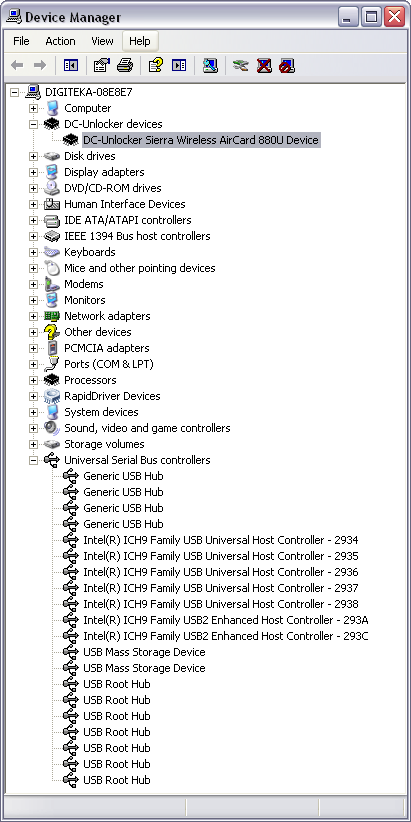Click the Device Manager title bar icon
Image resolution: width=411 pixels, height=822 pixels.
14,16
